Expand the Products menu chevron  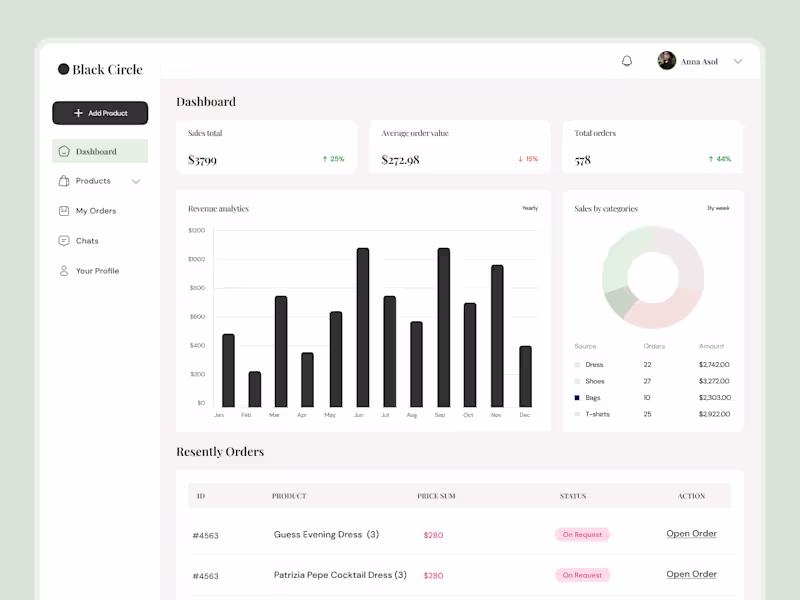point(138,181)
